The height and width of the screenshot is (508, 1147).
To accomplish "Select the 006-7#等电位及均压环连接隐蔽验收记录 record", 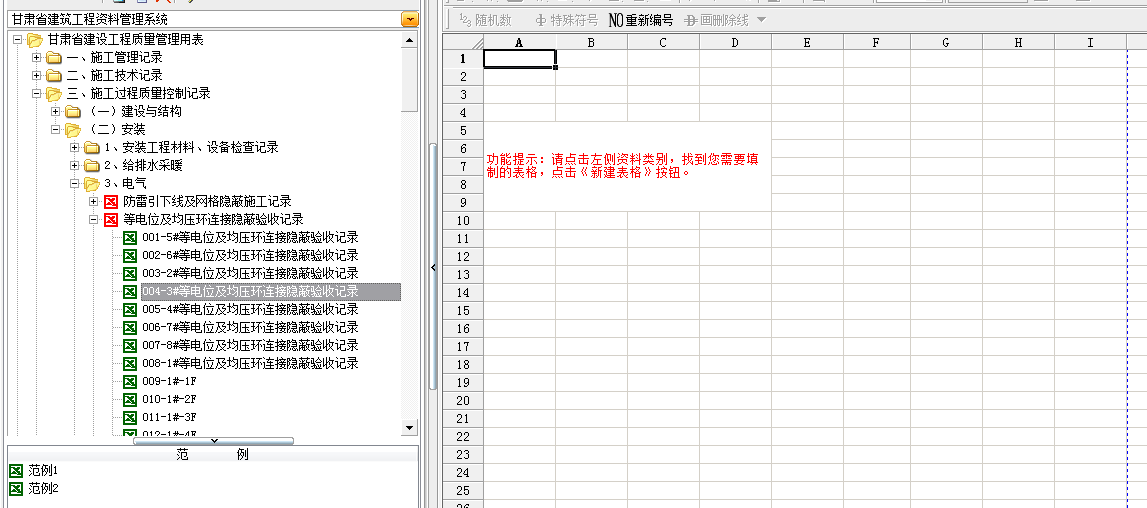I will [249, 327].
